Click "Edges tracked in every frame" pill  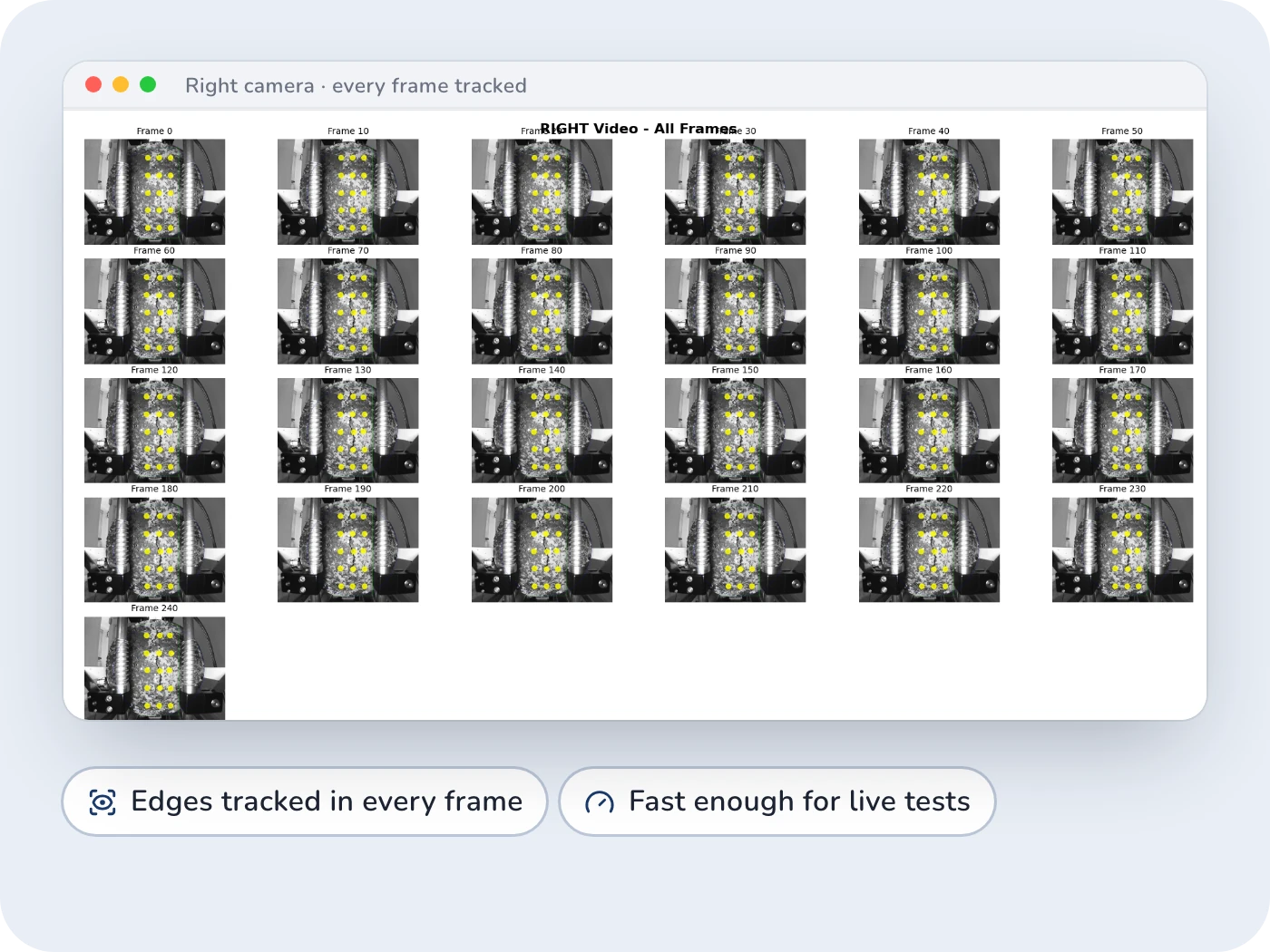click(305, 801)
